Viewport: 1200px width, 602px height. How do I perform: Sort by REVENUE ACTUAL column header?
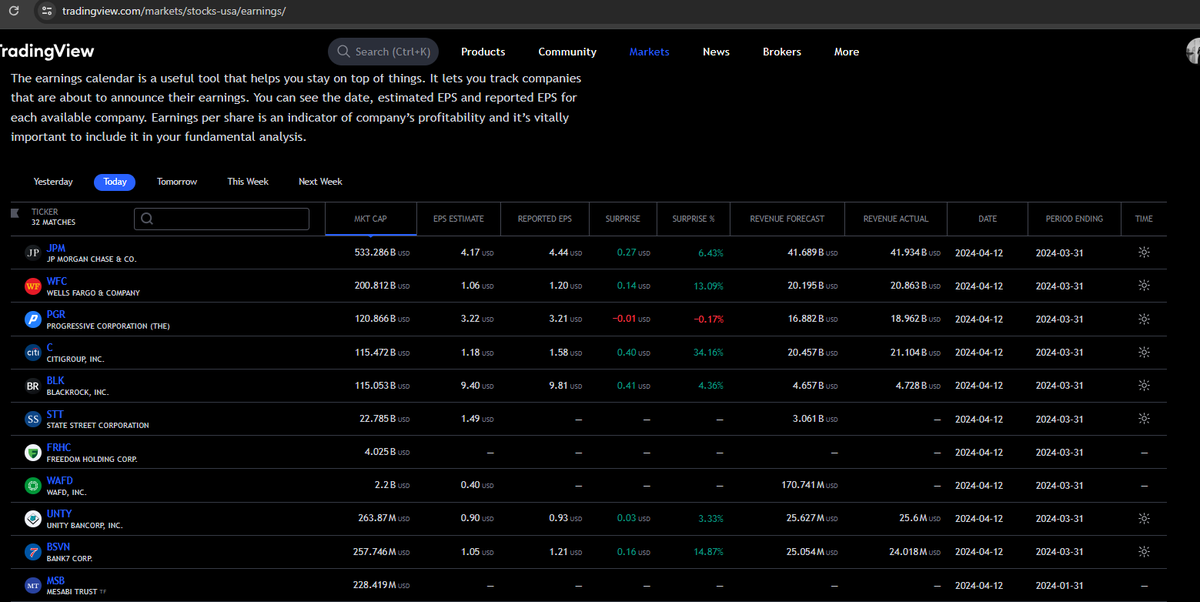[896, 219]
